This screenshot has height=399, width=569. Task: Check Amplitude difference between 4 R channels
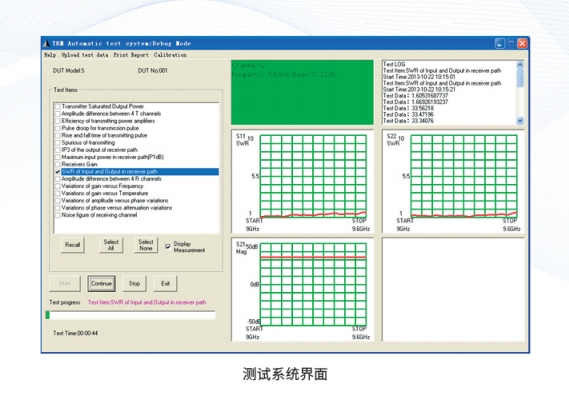tap(57, 179)
